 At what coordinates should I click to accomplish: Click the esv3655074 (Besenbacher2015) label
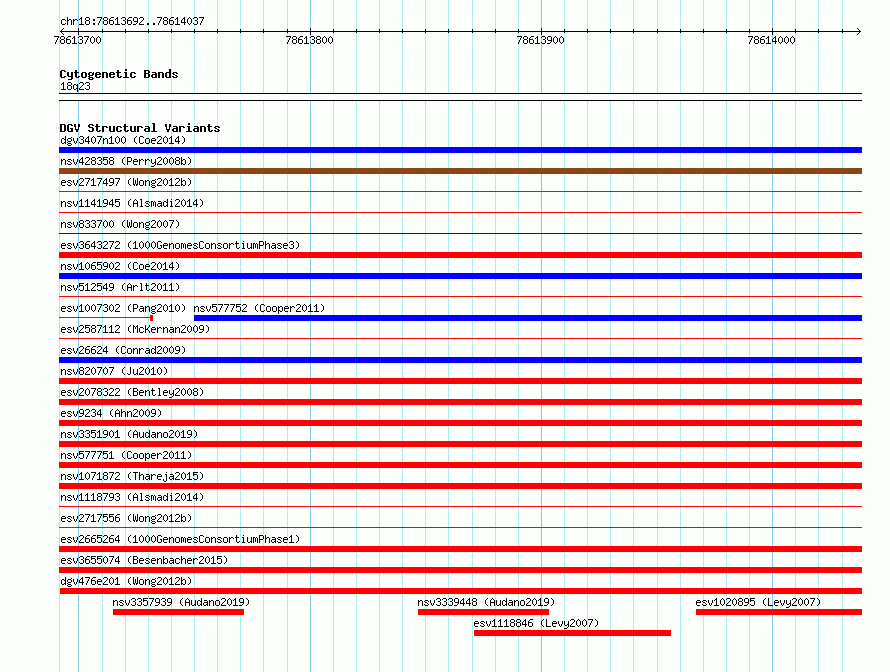(x=144, y=560)
